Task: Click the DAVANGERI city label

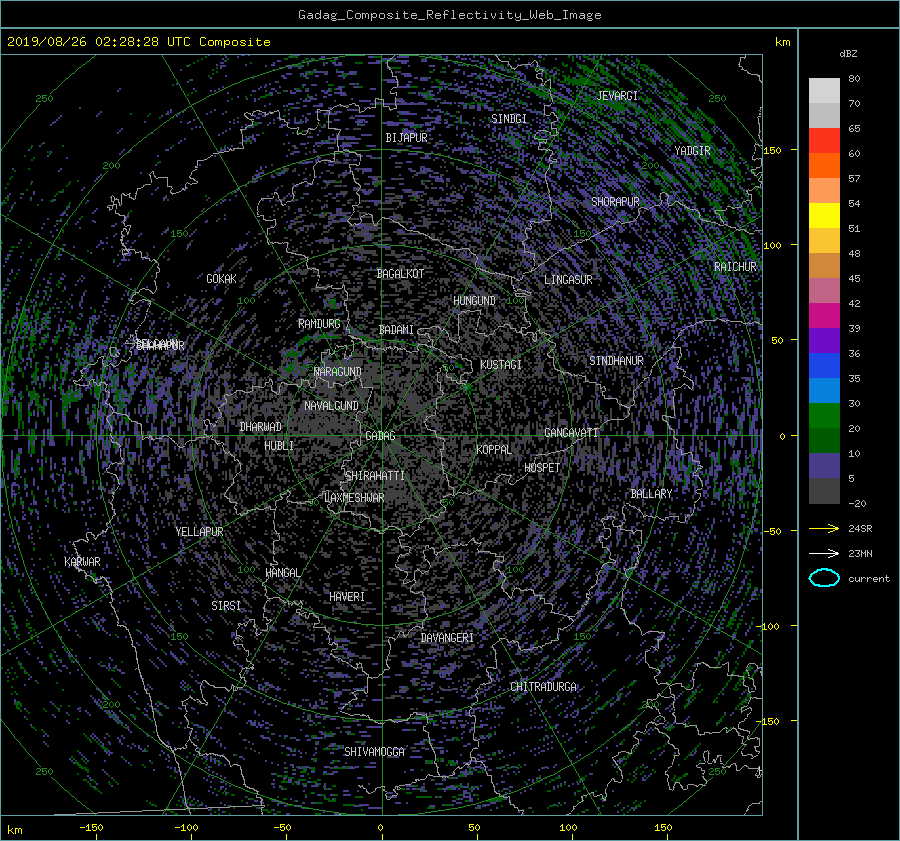Action: point(447,638)
